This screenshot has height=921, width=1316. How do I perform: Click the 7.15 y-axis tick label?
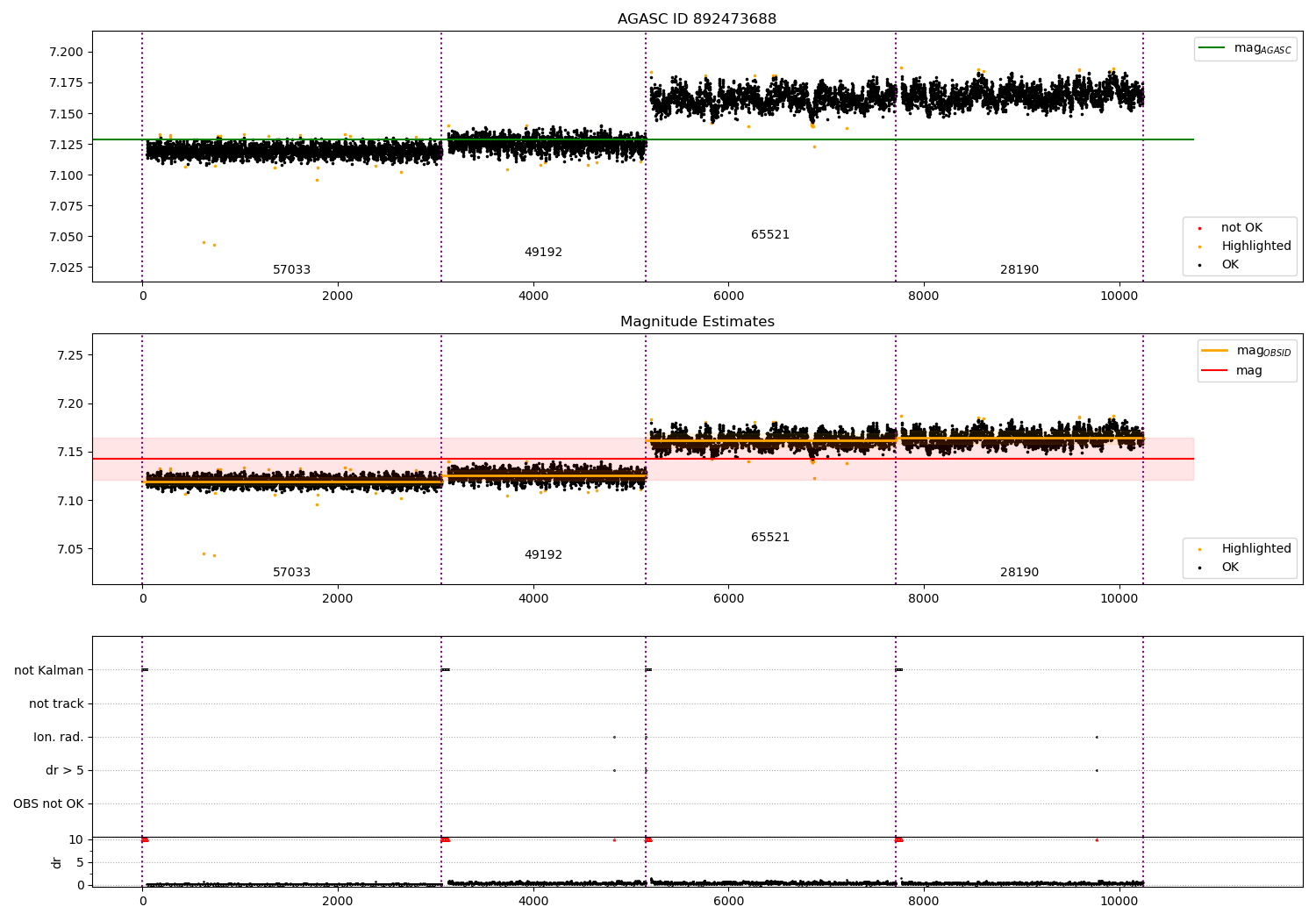point(69,453)
